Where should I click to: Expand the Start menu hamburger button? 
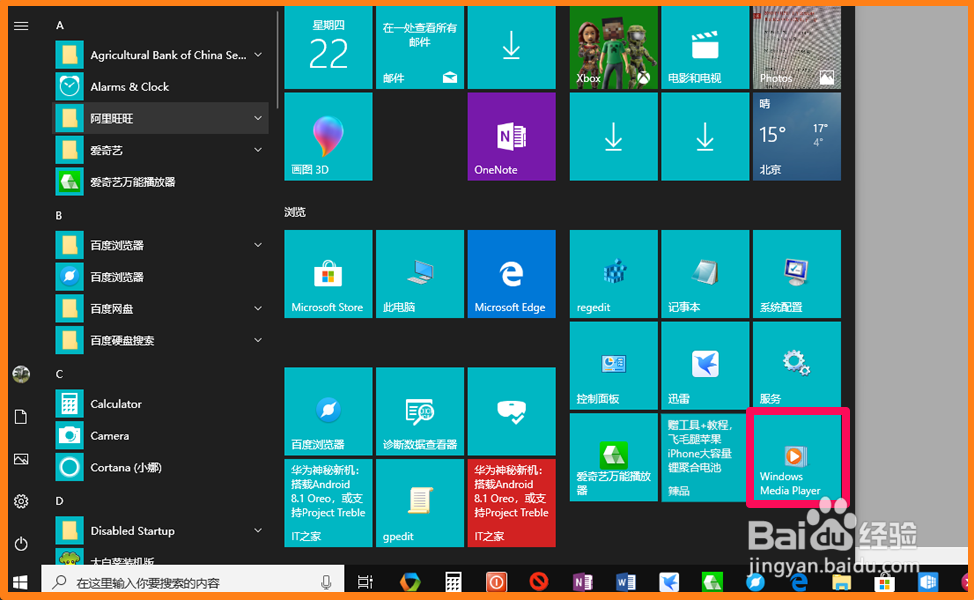point(21,25)
